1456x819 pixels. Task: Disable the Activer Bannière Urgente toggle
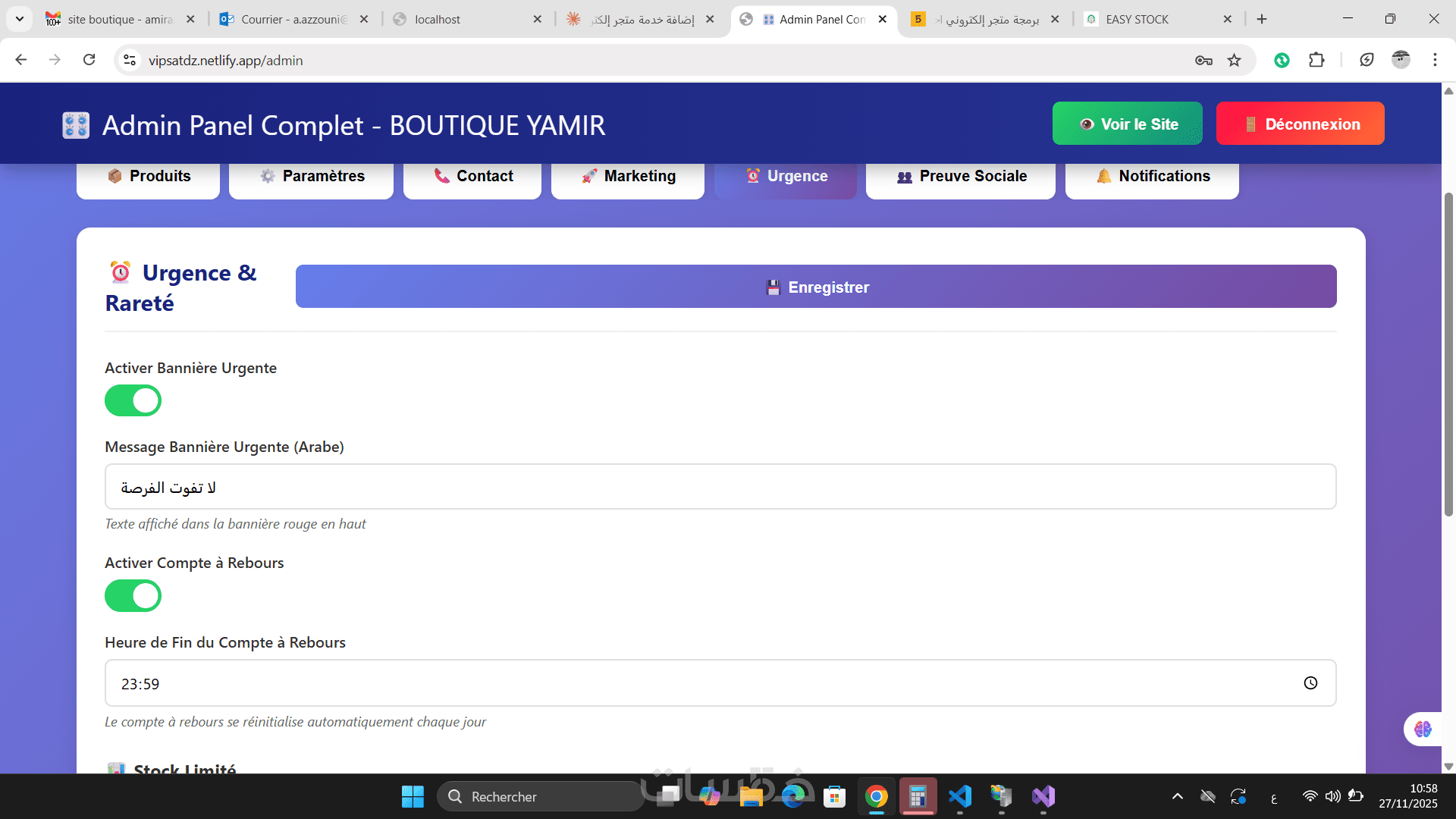coord(133,400)
